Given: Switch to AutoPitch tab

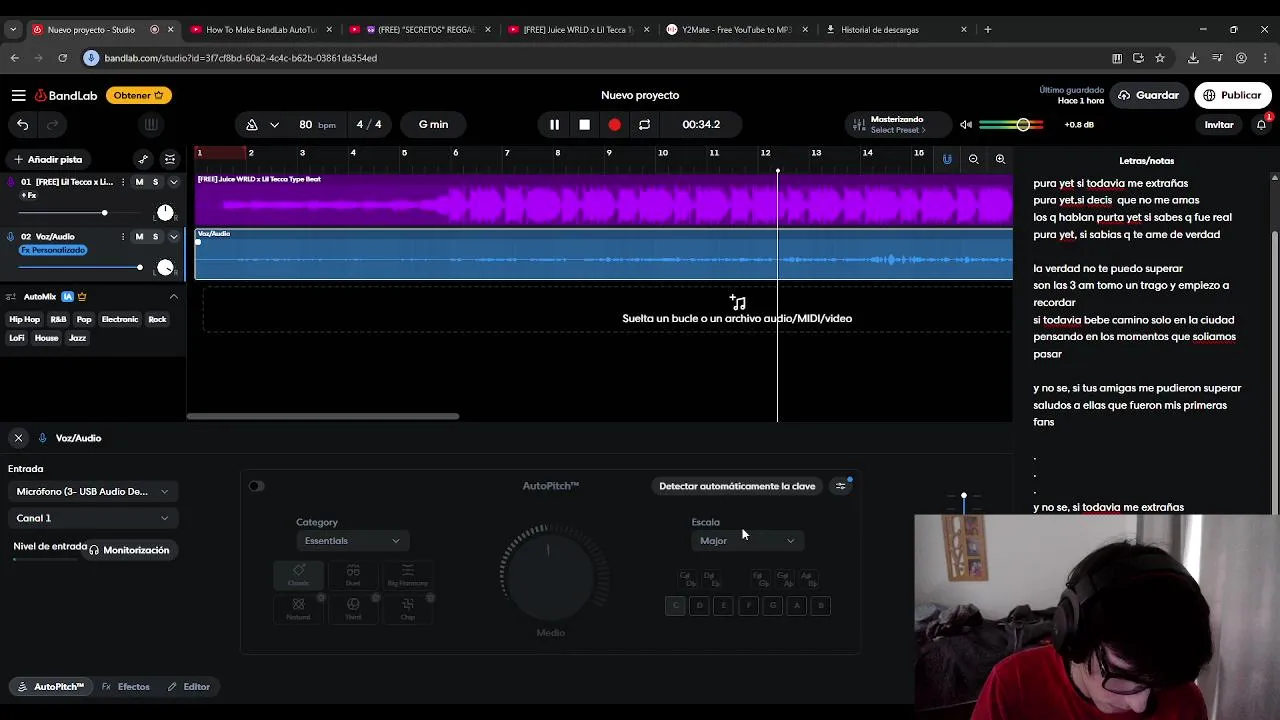Looking at the screenshot, I should click(x=51, y=687).
